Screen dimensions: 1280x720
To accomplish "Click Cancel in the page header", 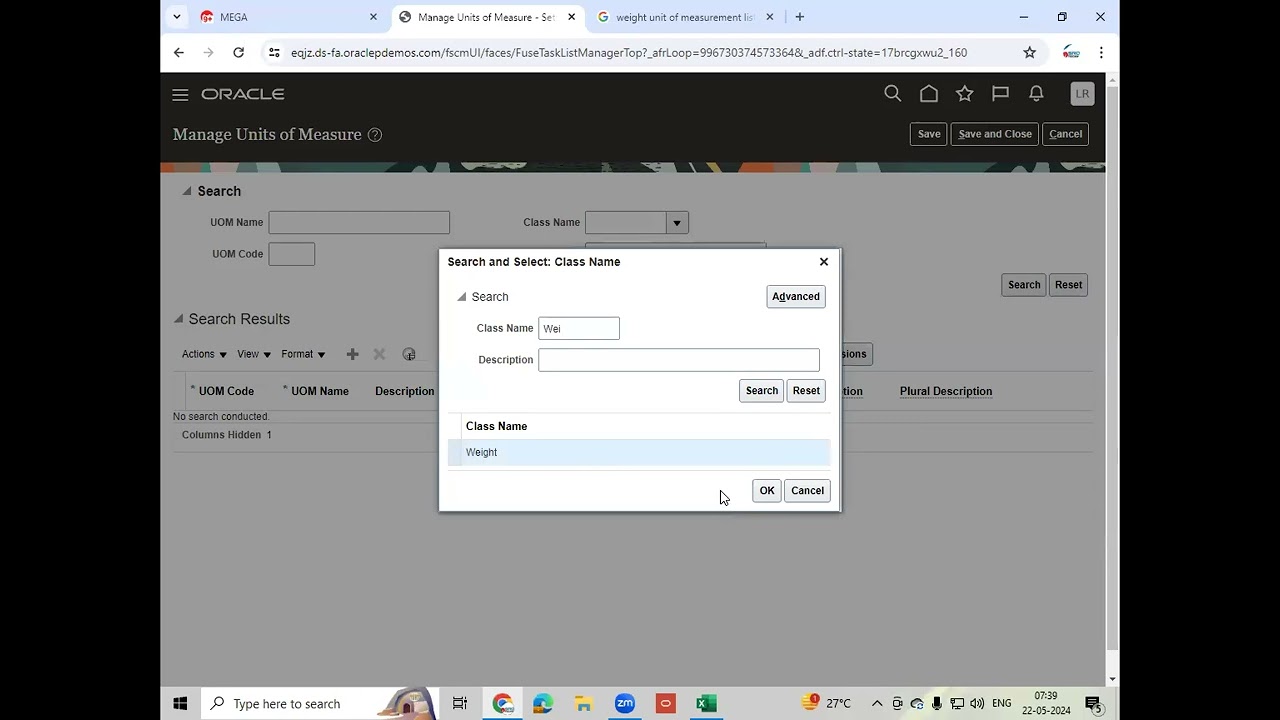I will [1065, 134].
